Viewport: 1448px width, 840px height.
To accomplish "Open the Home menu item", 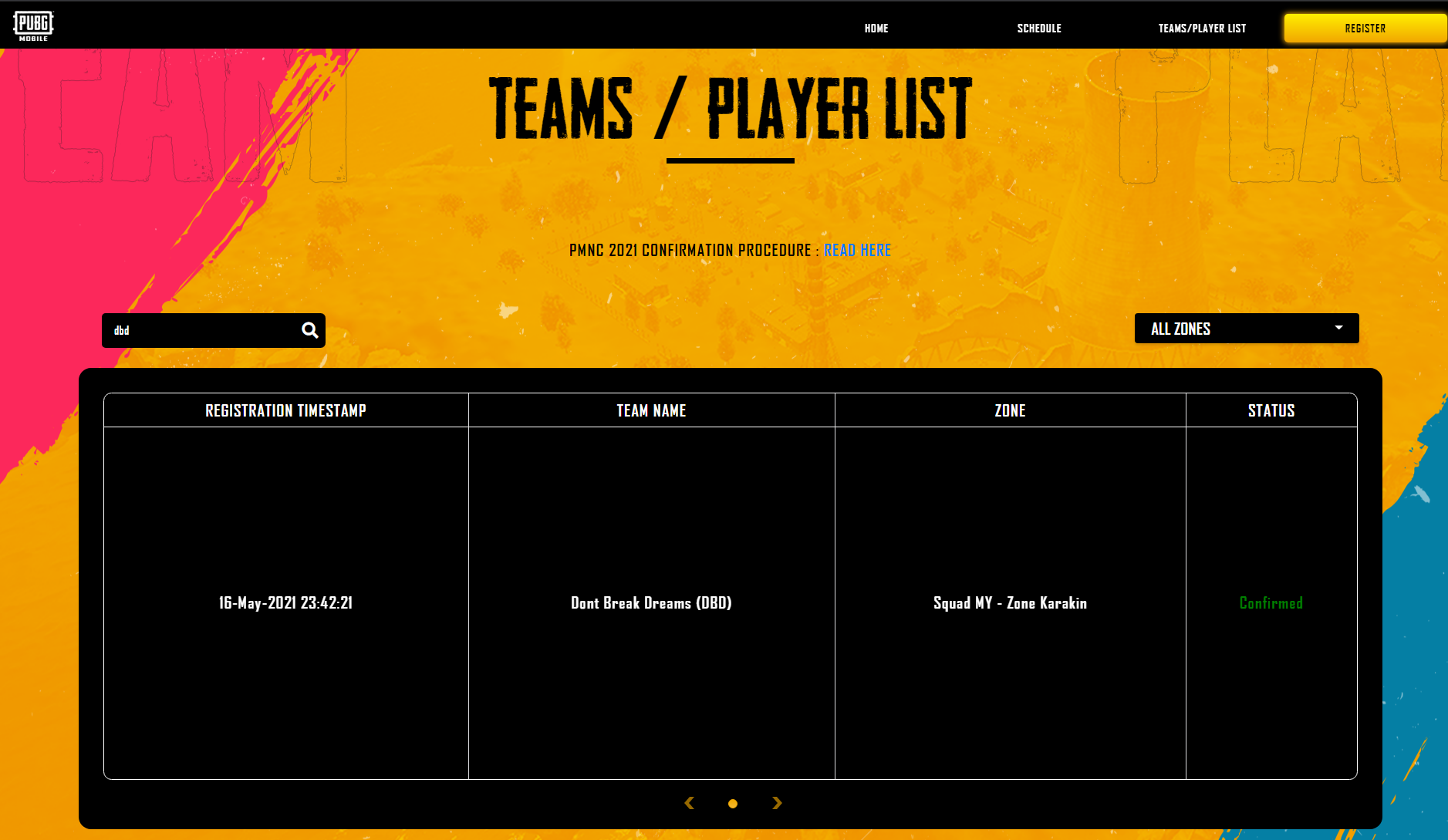I will 876,29.
